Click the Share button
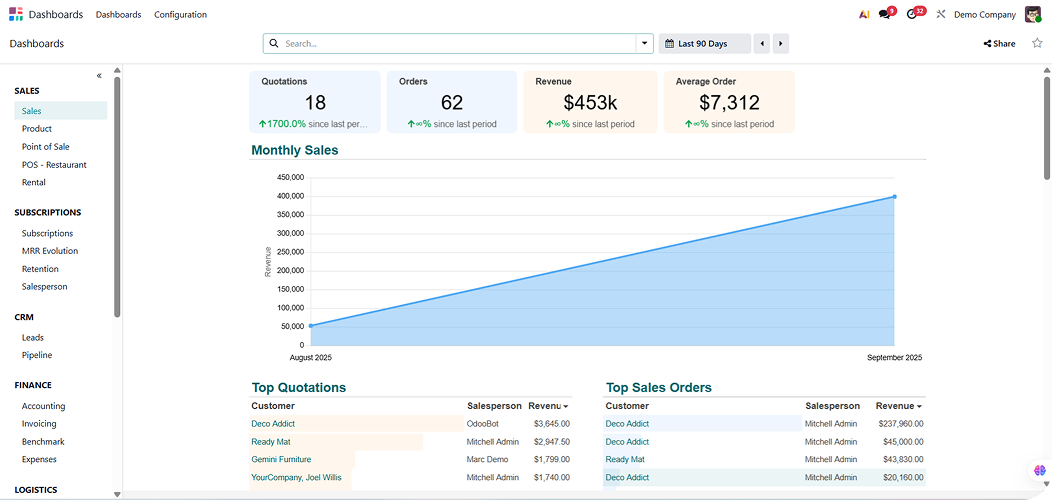Screen dimensions: 1052x500 pyautogui.click(x=999, y=44)
